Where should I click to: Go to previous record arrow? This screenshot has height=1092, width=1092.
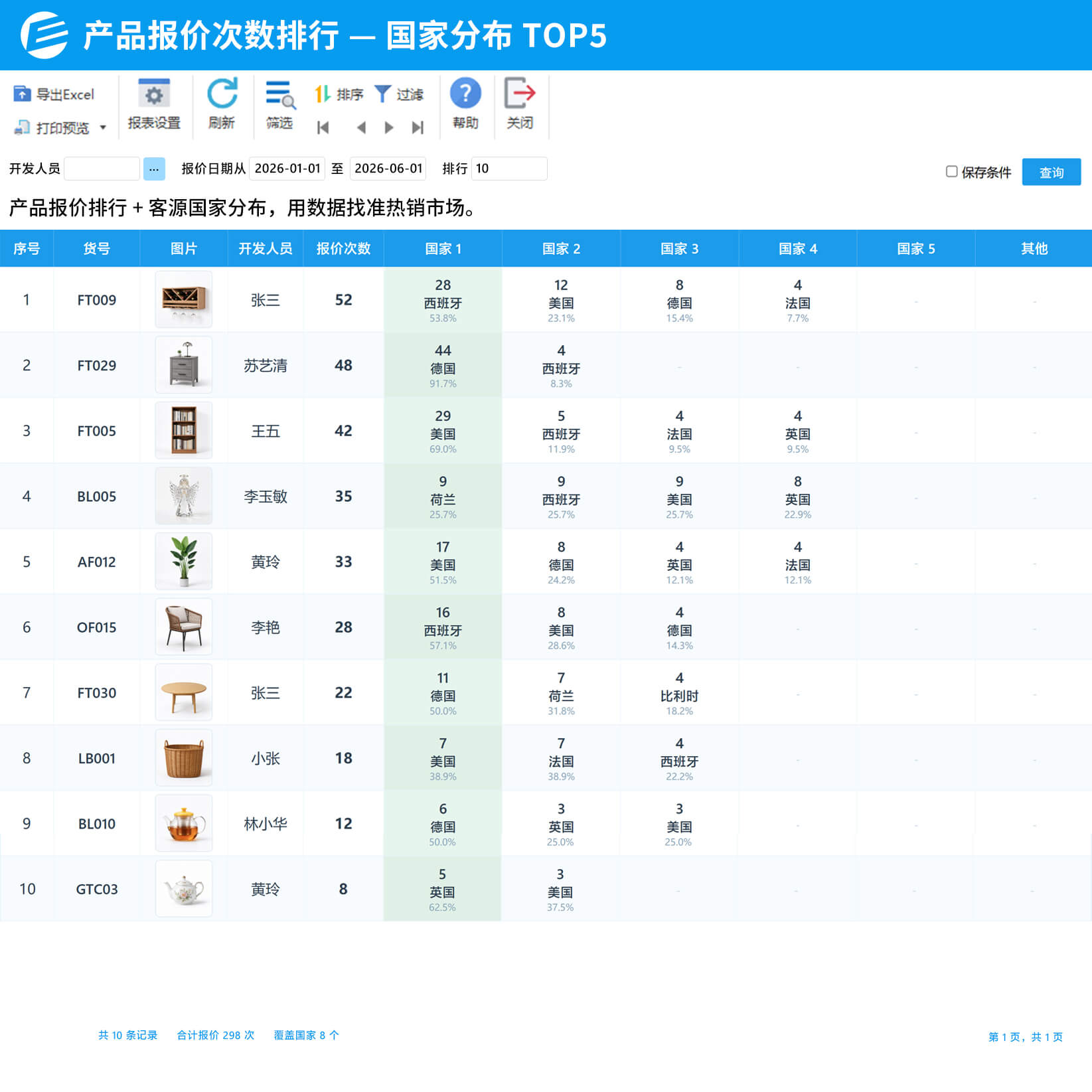click(361, 127)
